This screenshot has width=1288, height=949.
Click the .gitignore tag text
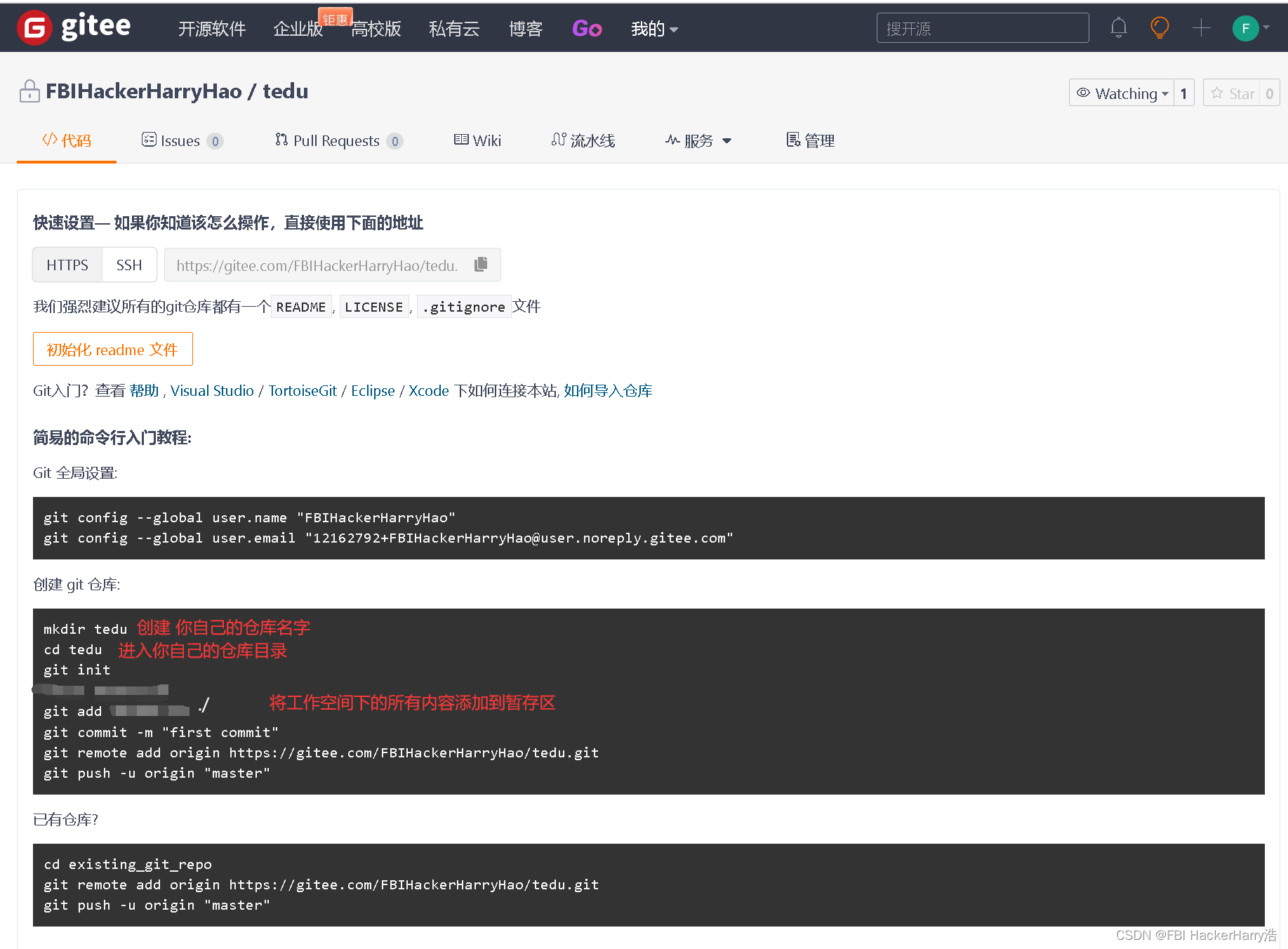(x=464, y=307)
